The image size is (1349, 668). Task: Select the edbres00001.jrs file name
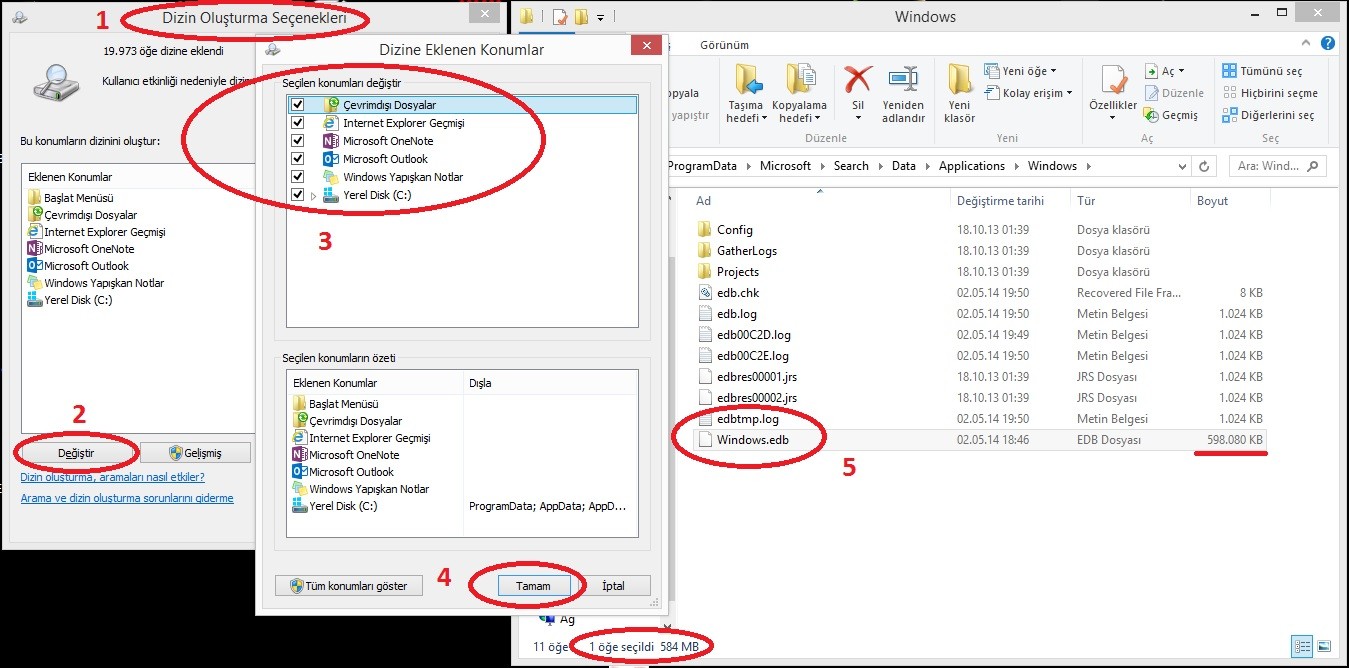[x=757, y=377]
